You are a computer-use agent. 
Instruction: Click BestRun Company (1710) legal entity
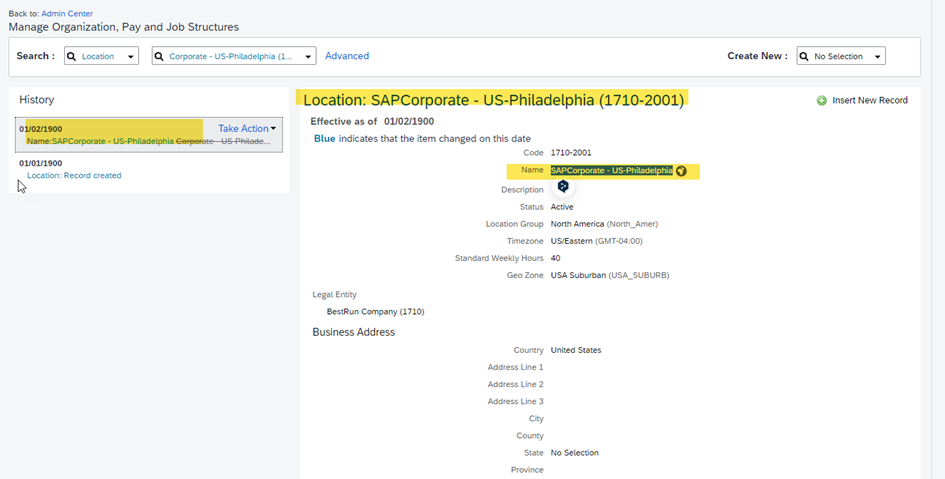point(375,312)
